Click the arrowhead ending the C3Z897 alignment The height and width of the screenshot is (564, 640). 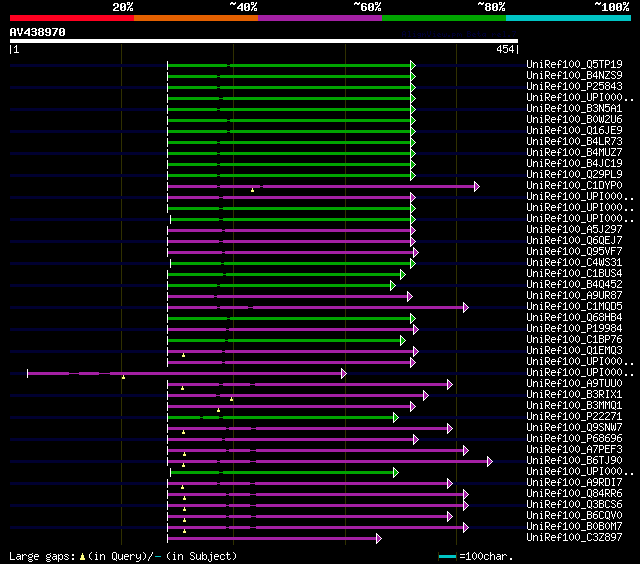click(379, 539)
